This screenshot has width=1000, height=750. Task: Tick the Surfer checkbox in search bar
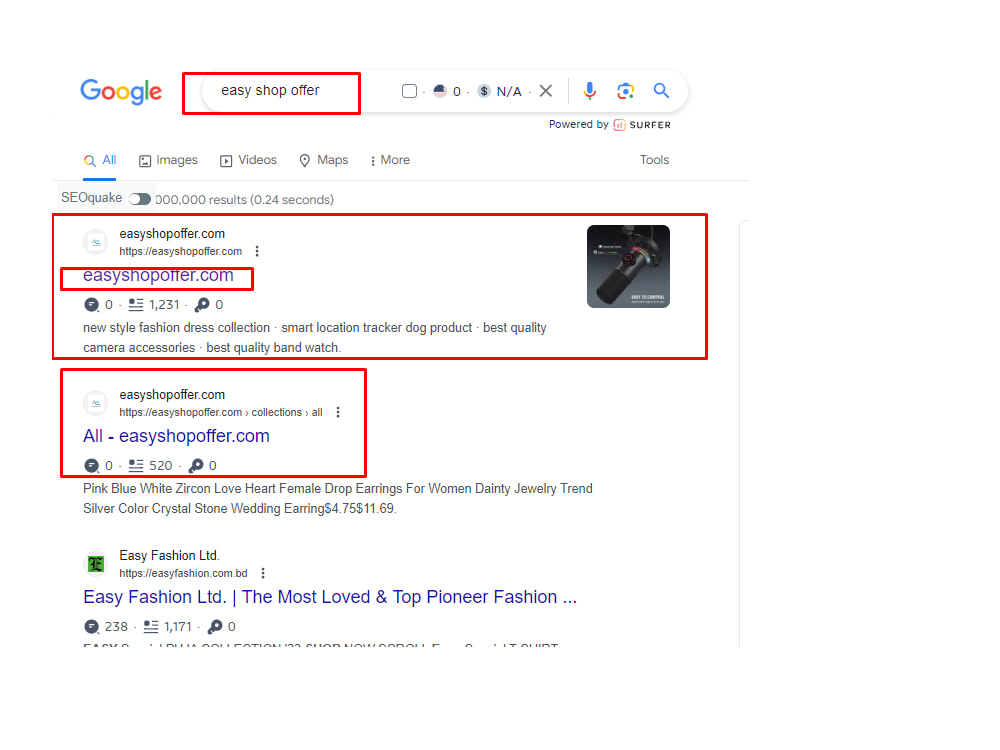coord(409,91)
